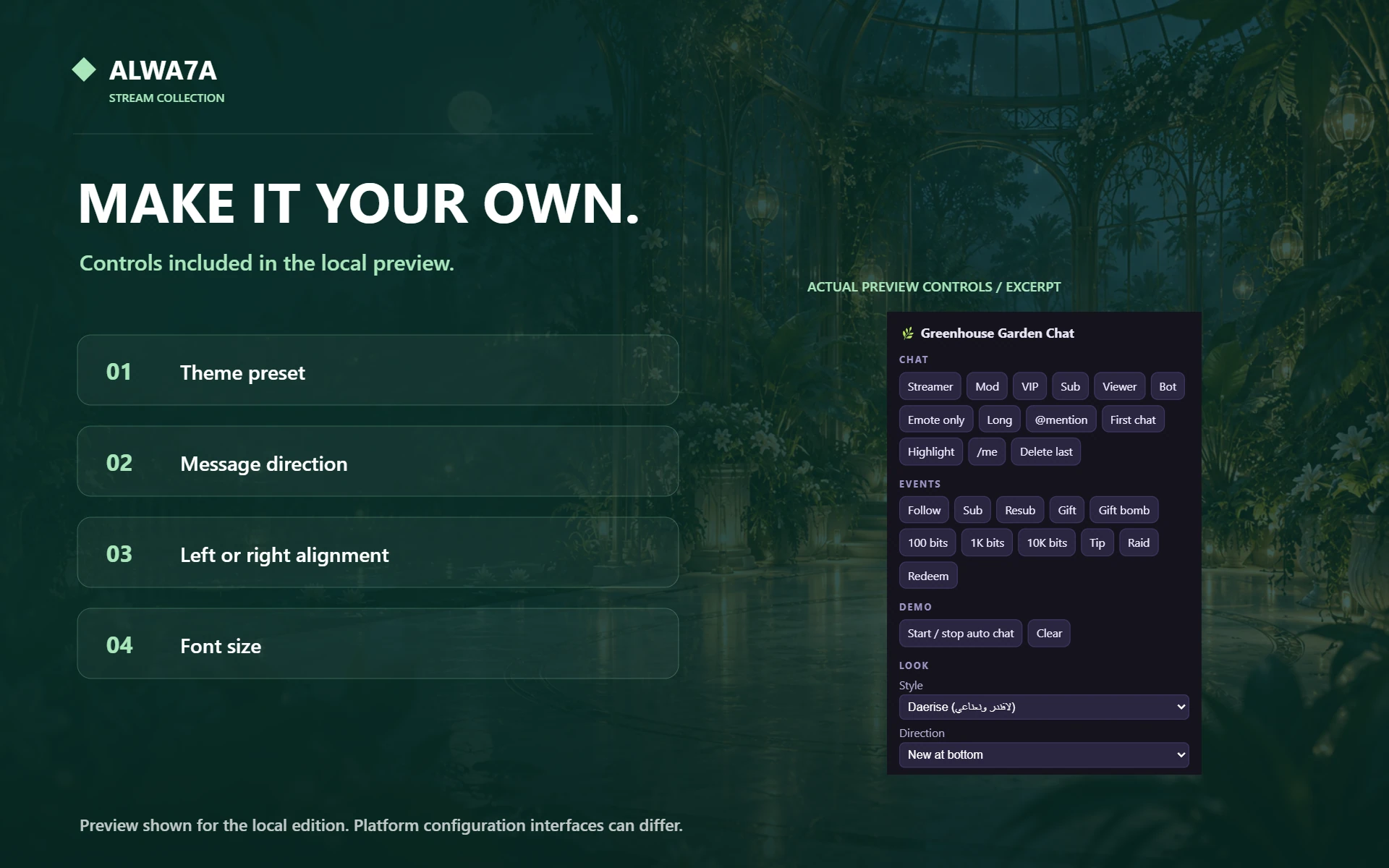Trigger the 1K bits event

987,542
